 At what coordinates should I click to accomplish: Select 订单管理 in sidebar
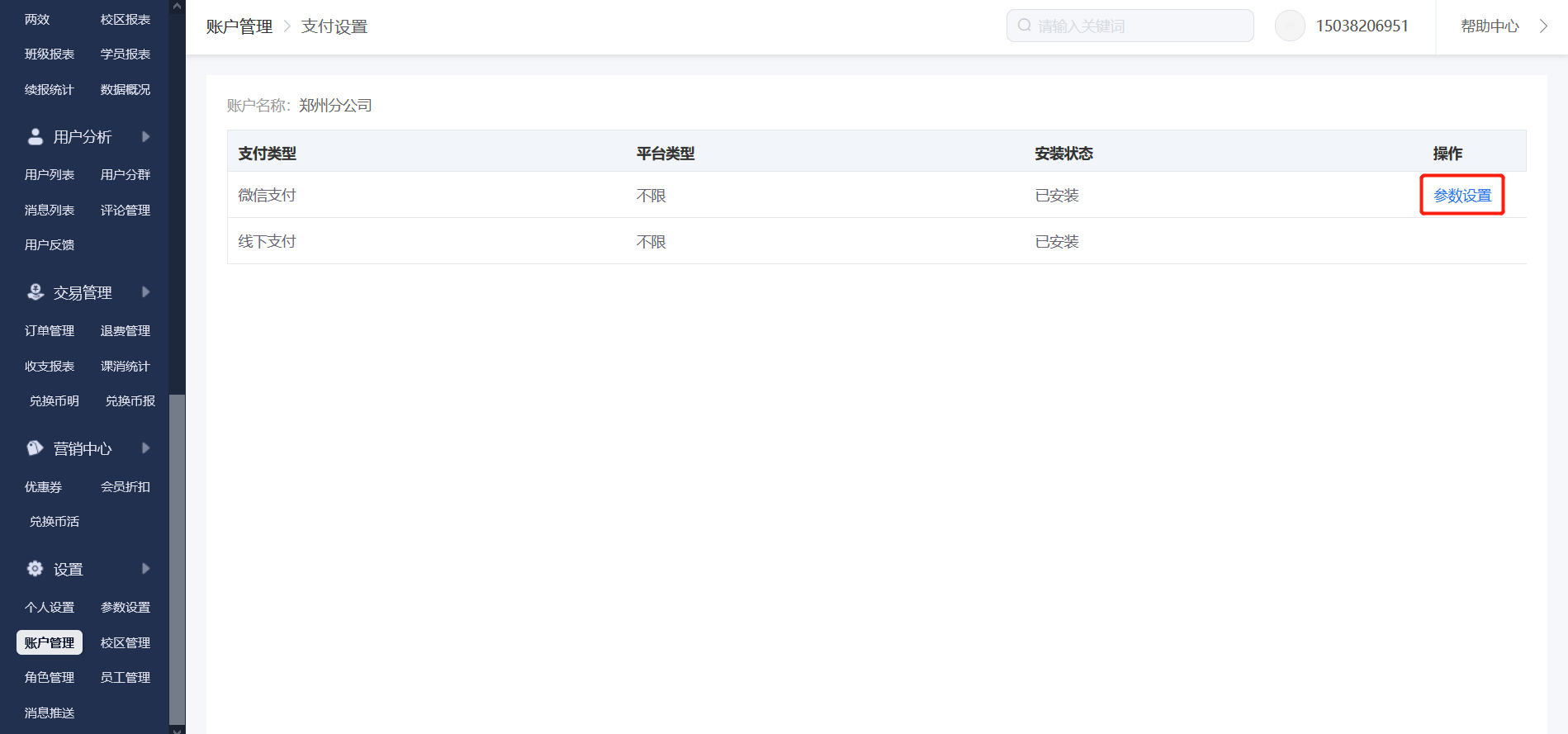(x=50, y=331)
